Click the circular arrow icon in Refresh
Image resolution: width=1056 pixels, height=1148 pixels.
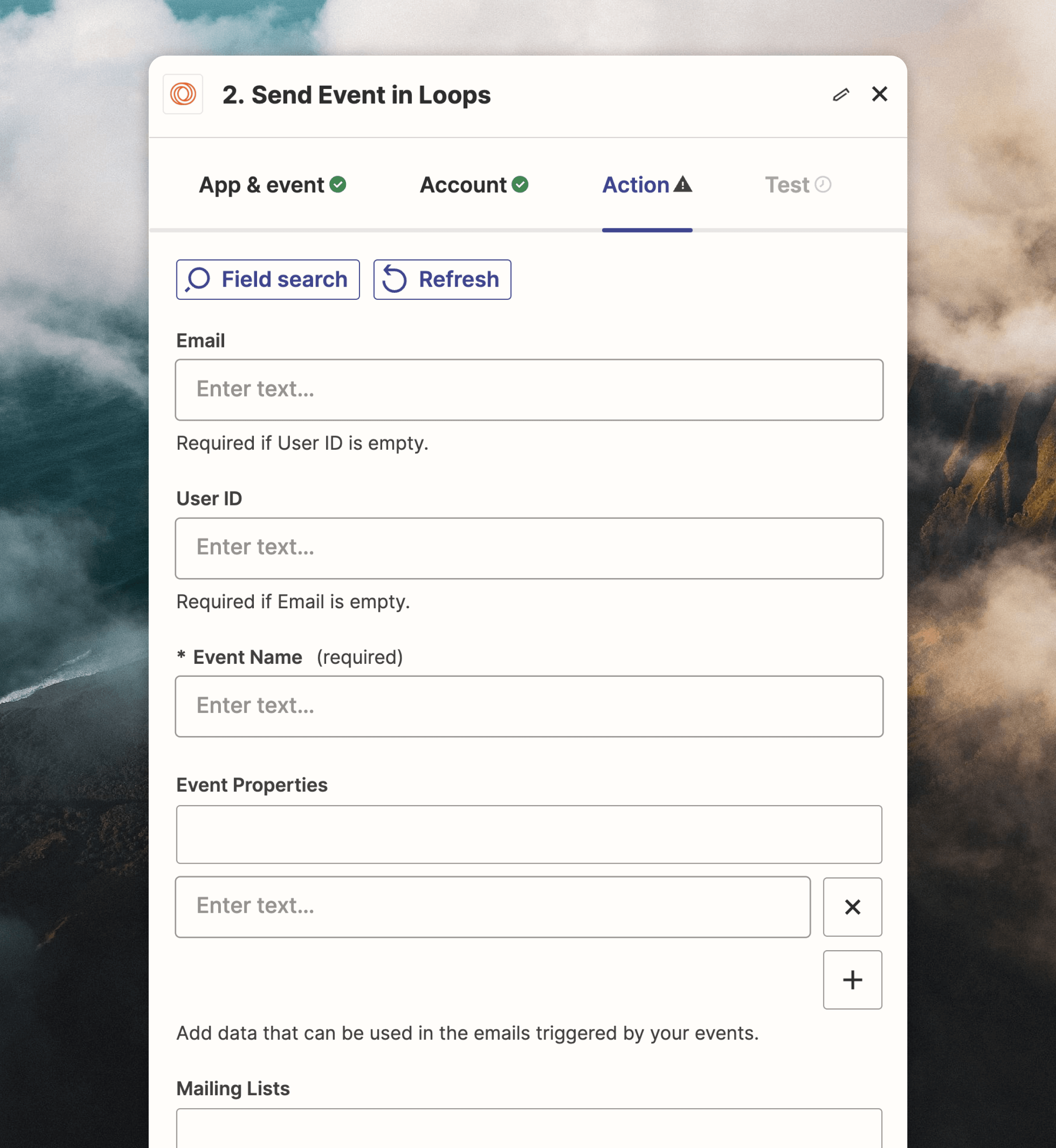(394, 279)
